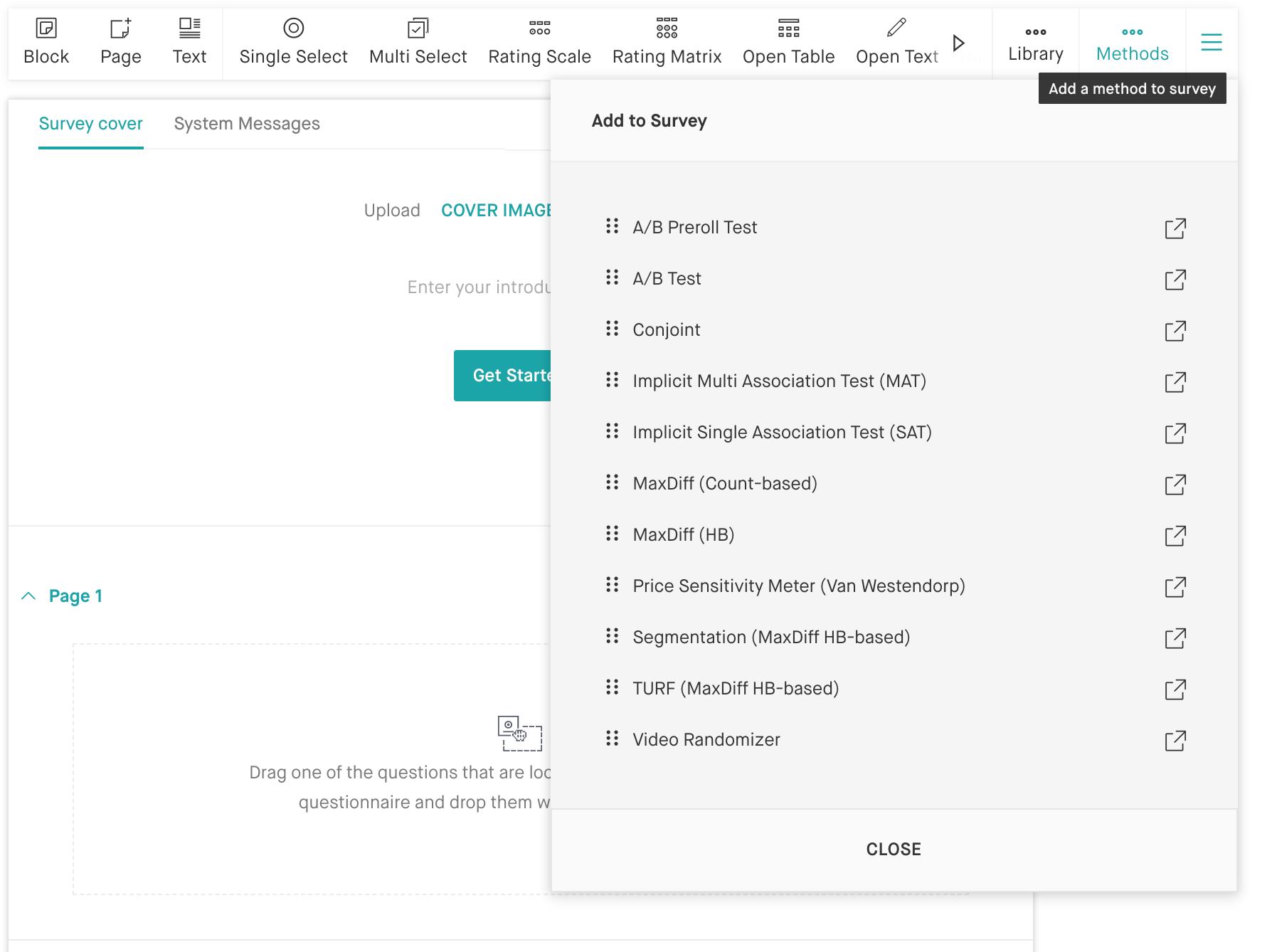Add an Open Table question
The height and width of the screenshot is (952, 1272).
[x=788, y=42]
